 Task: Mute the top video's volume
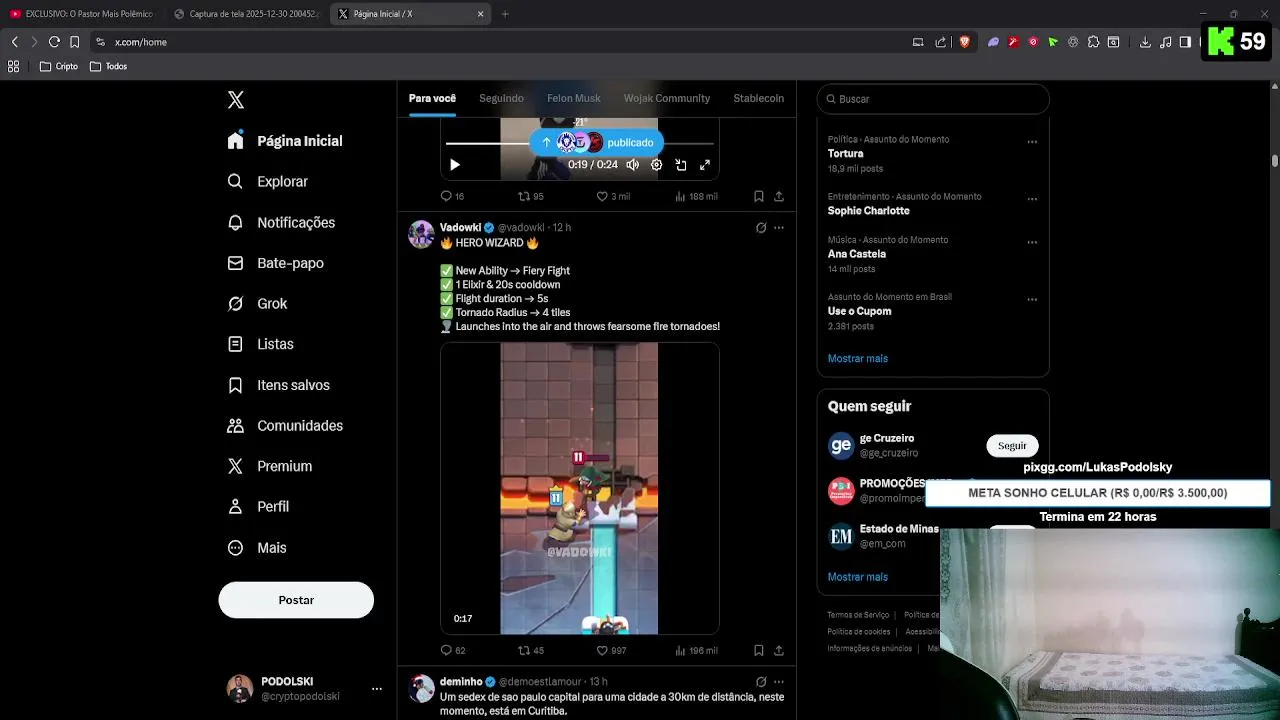(x=632, y=165)
